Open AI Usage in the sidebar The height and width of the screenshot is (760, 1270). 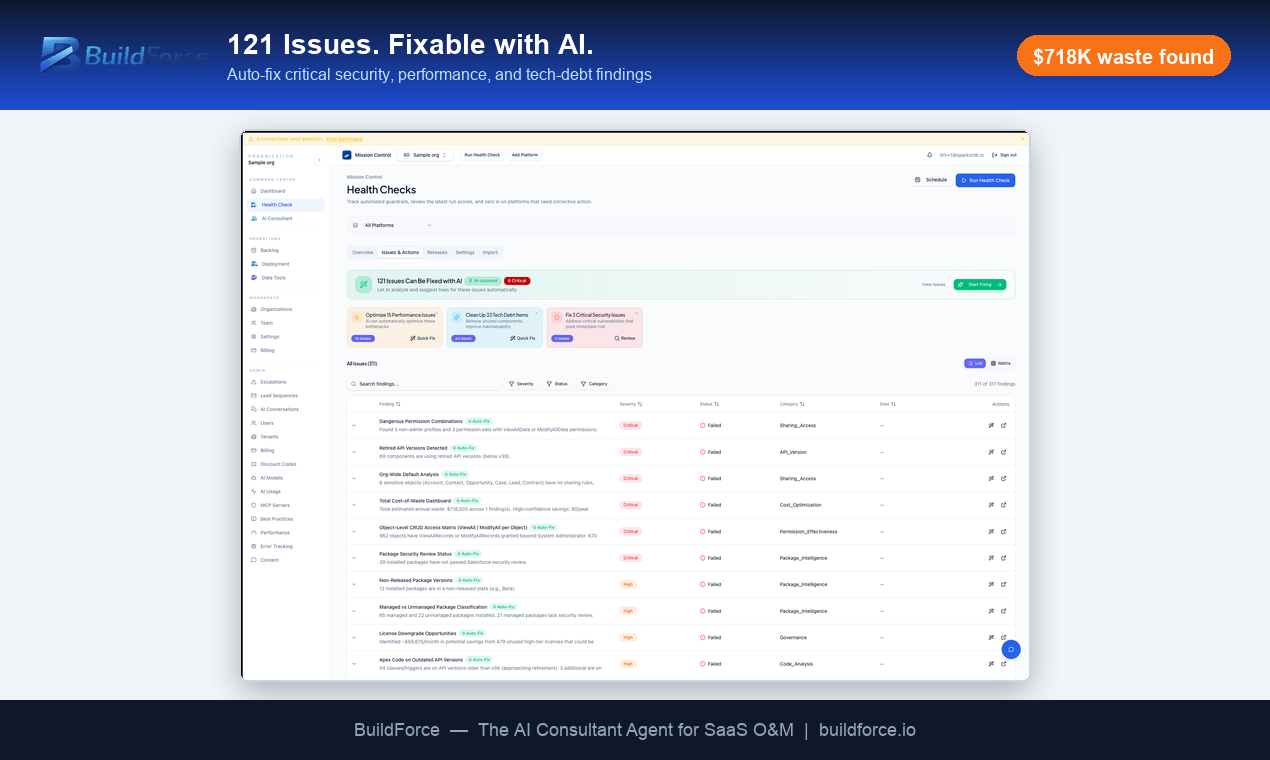[x=271, y=492]
